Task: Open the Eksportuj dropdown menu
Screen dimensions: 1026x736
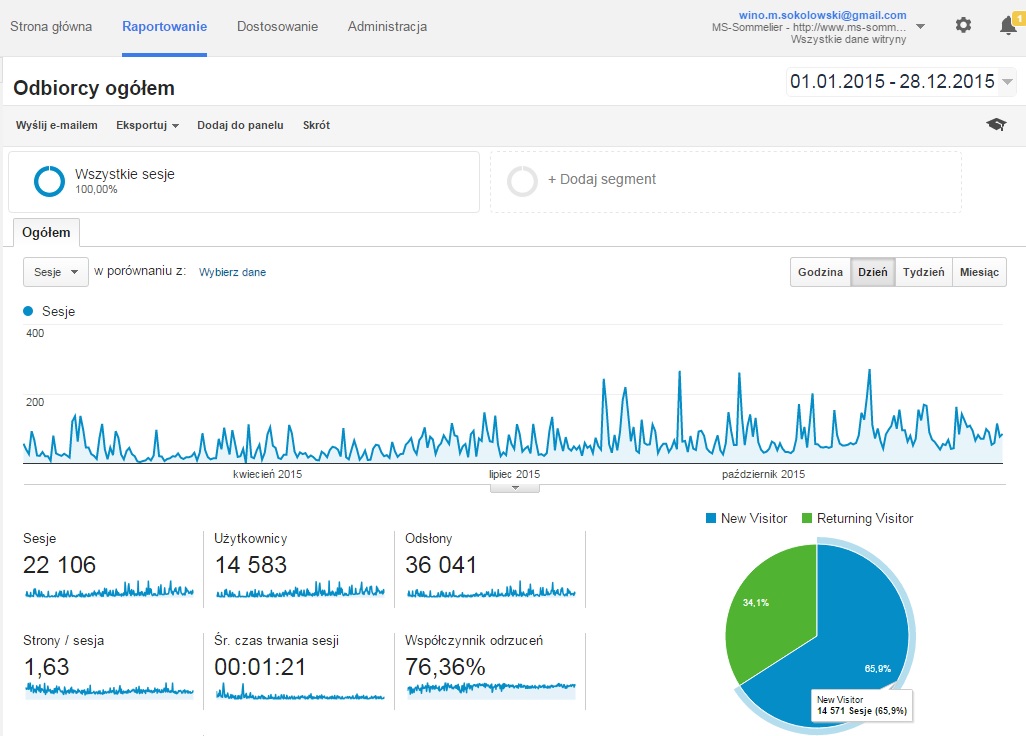Action: (147, 125)
